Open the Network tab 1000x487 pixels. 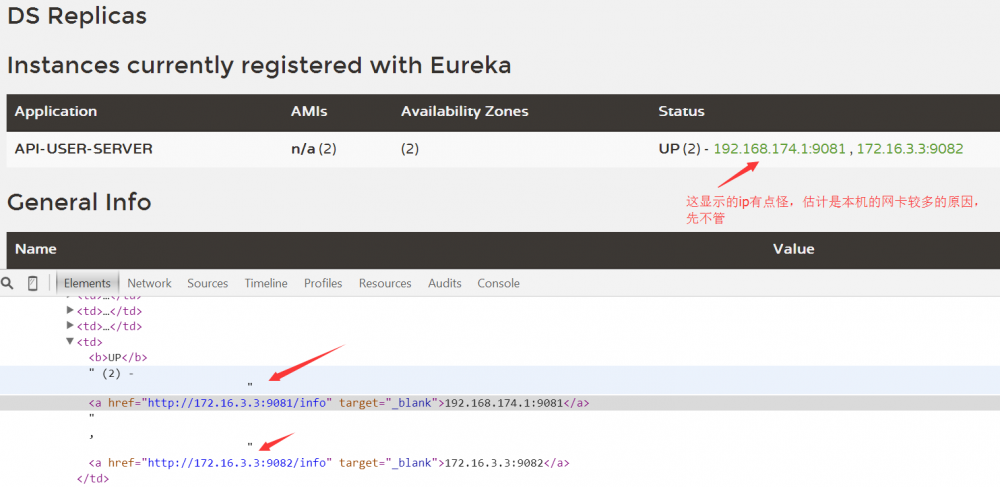pos(149,283)
